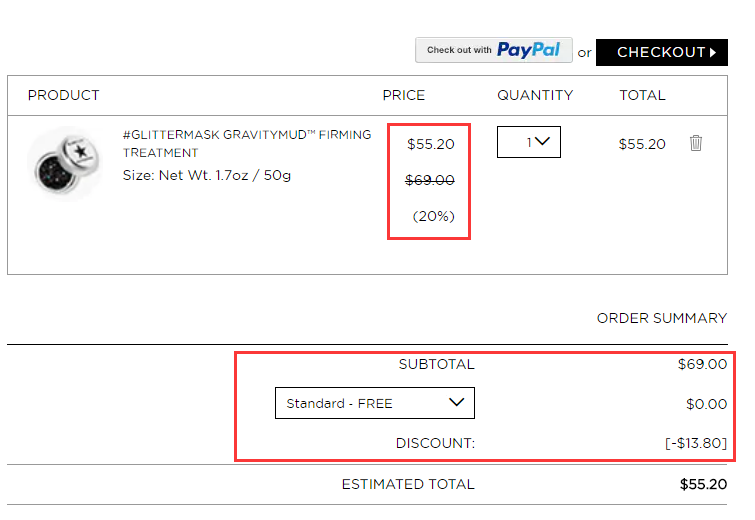Click the Check out with PayPal button

494,50
